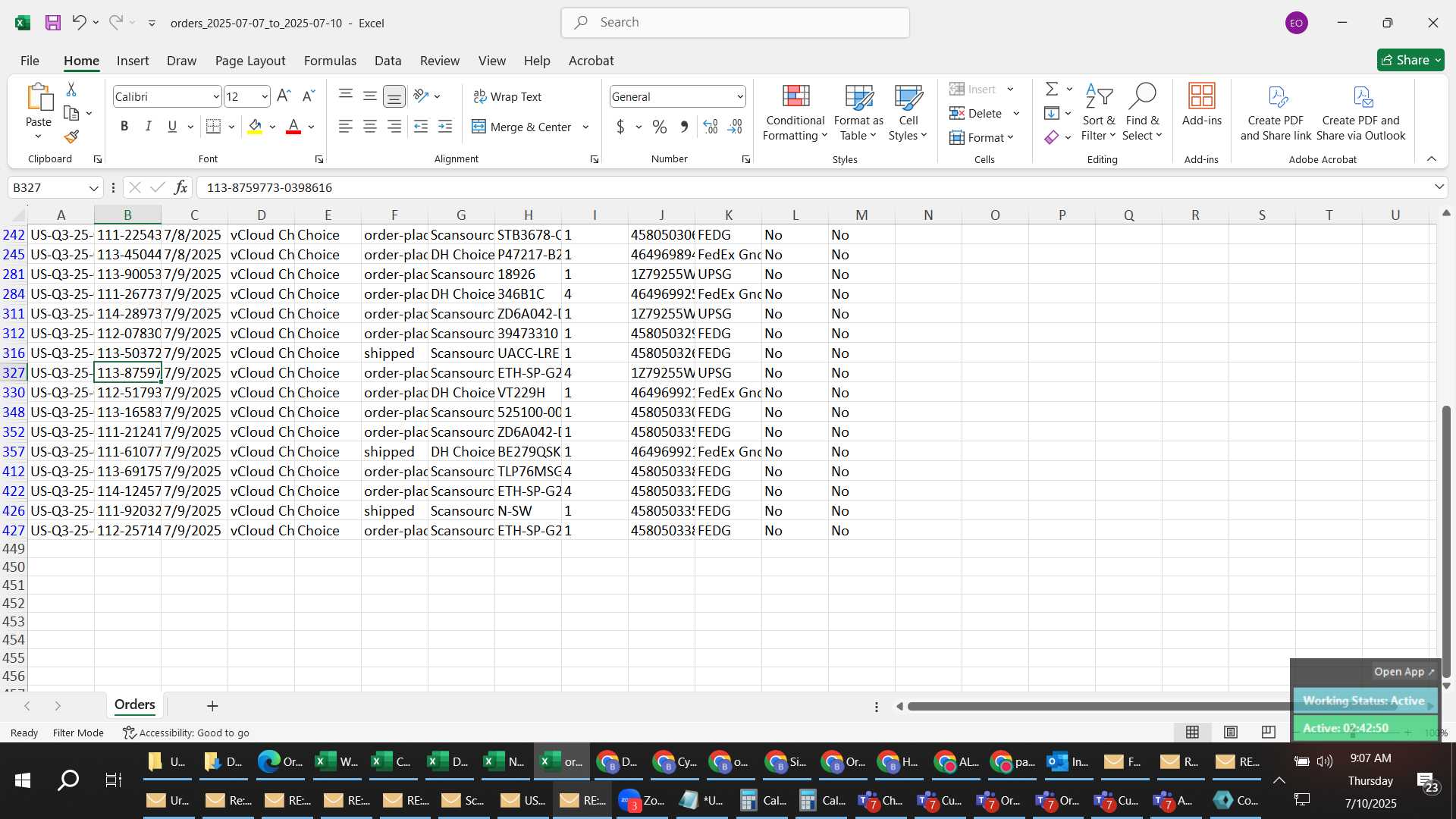Add a new sheet with the plus button
This screenshot has height=819, width=1456.
[212, 706]
